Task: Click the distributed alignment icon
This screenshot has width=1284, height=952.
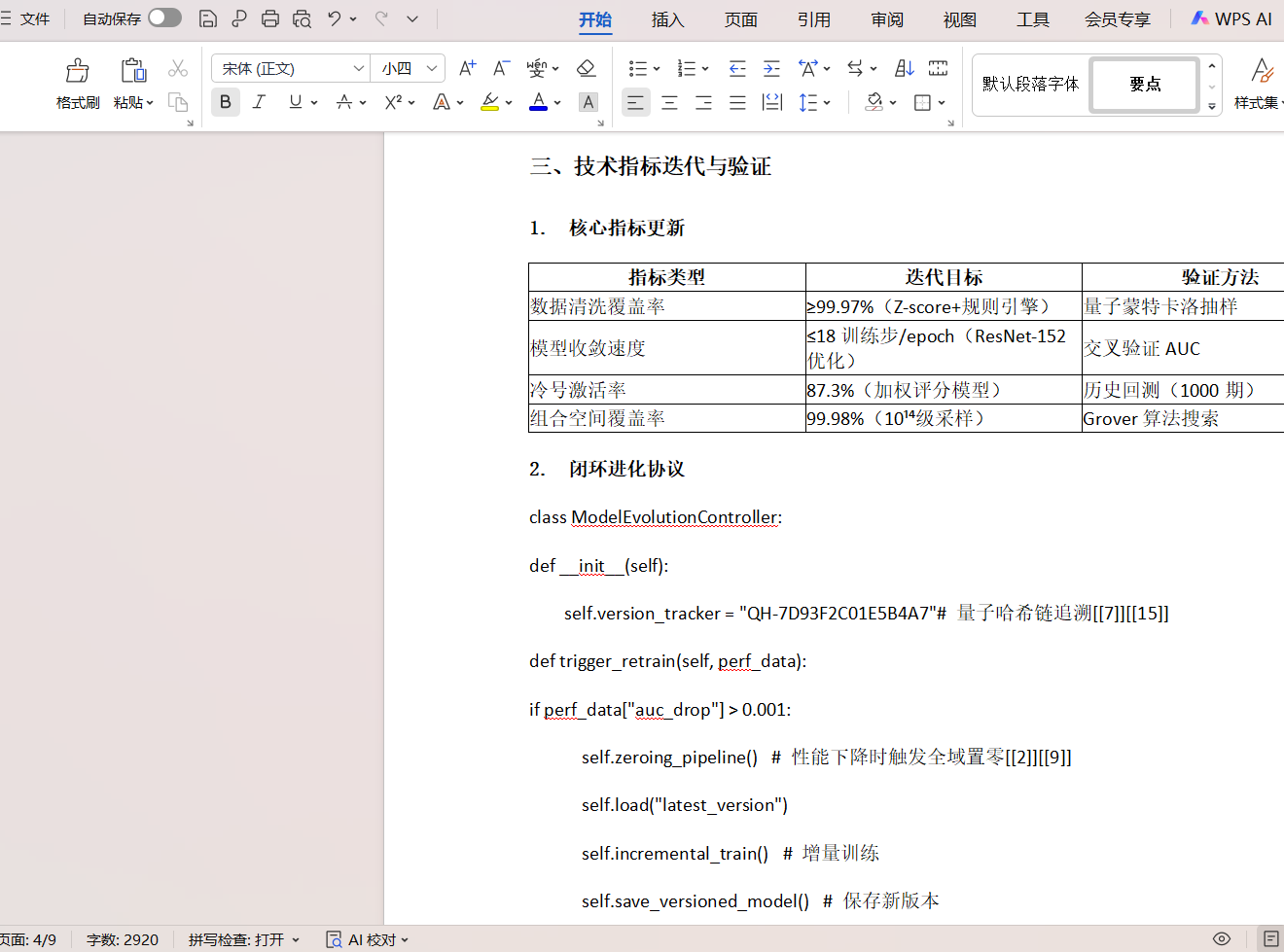Action: [772, 102]
